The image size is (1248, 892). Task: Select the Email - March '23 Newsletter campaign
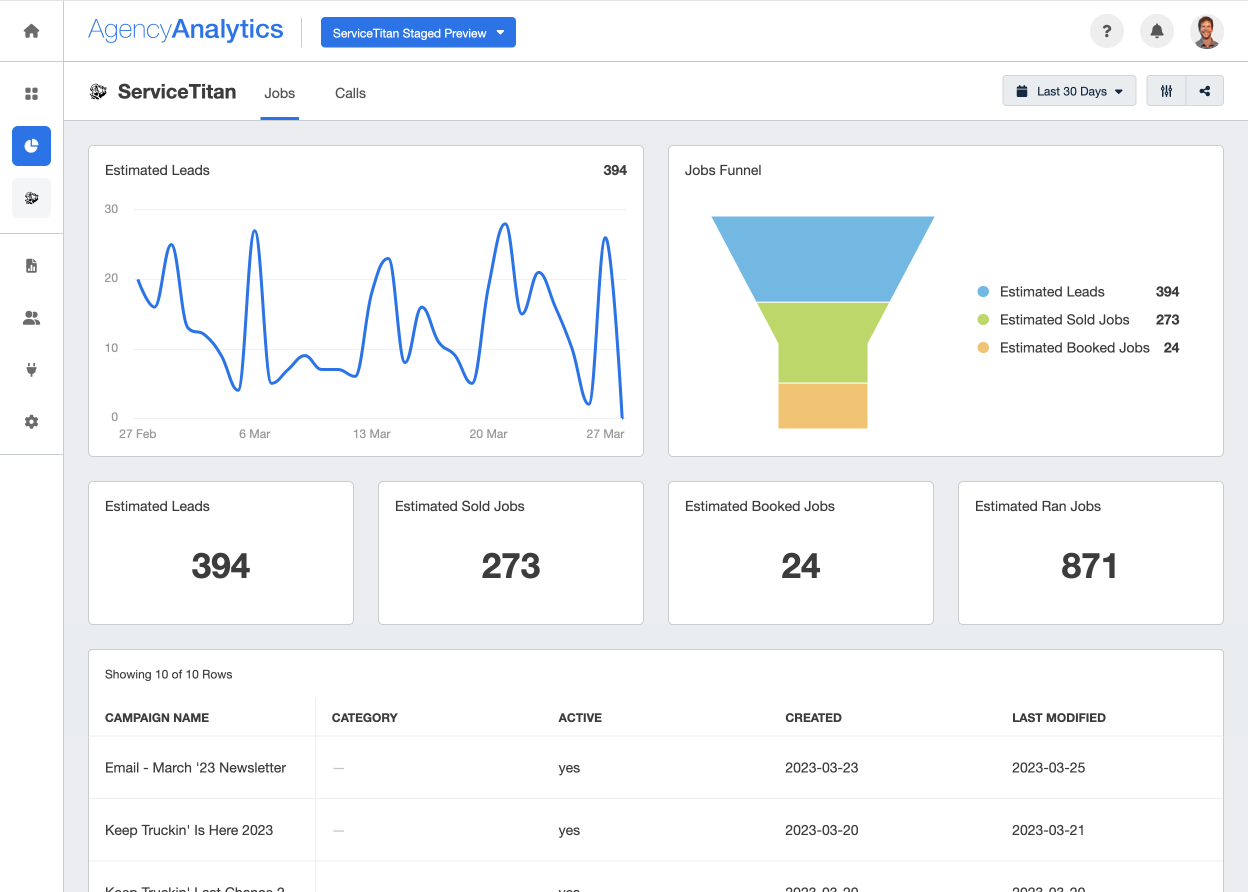coord(196,768)
